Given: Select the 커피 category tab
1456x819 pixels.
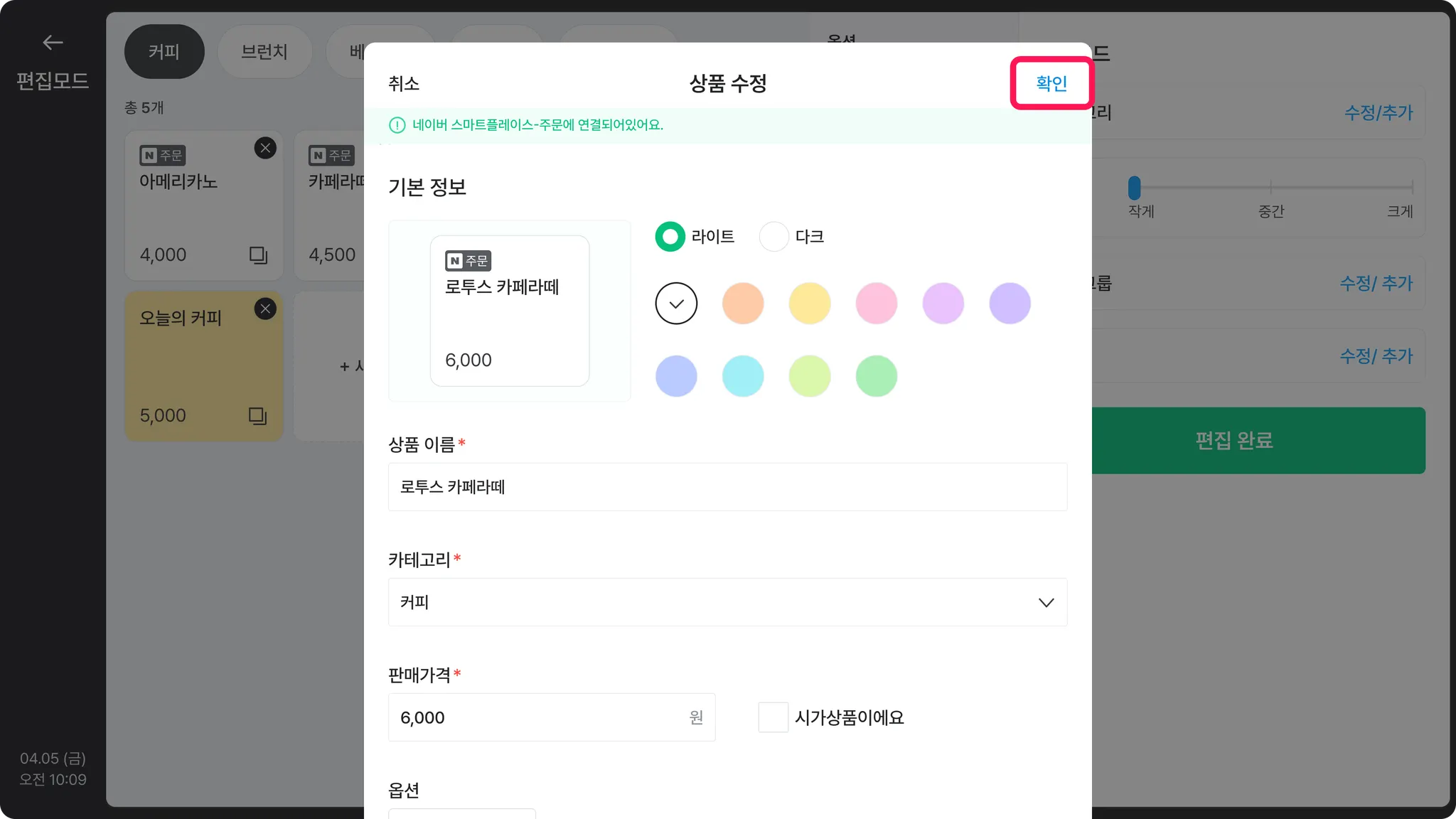Looking at the screenshot, I should click(164, 52).
